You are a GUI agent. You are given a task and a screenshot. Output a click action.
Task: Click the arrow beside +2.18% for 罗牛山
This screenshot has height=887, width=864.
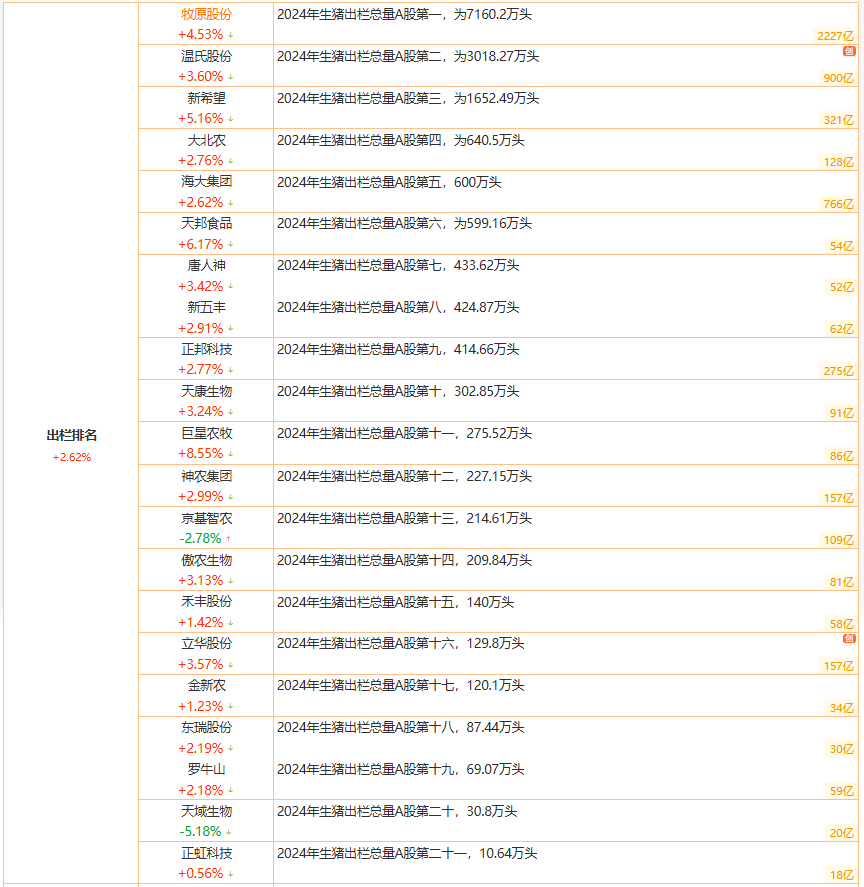(230, 791)
